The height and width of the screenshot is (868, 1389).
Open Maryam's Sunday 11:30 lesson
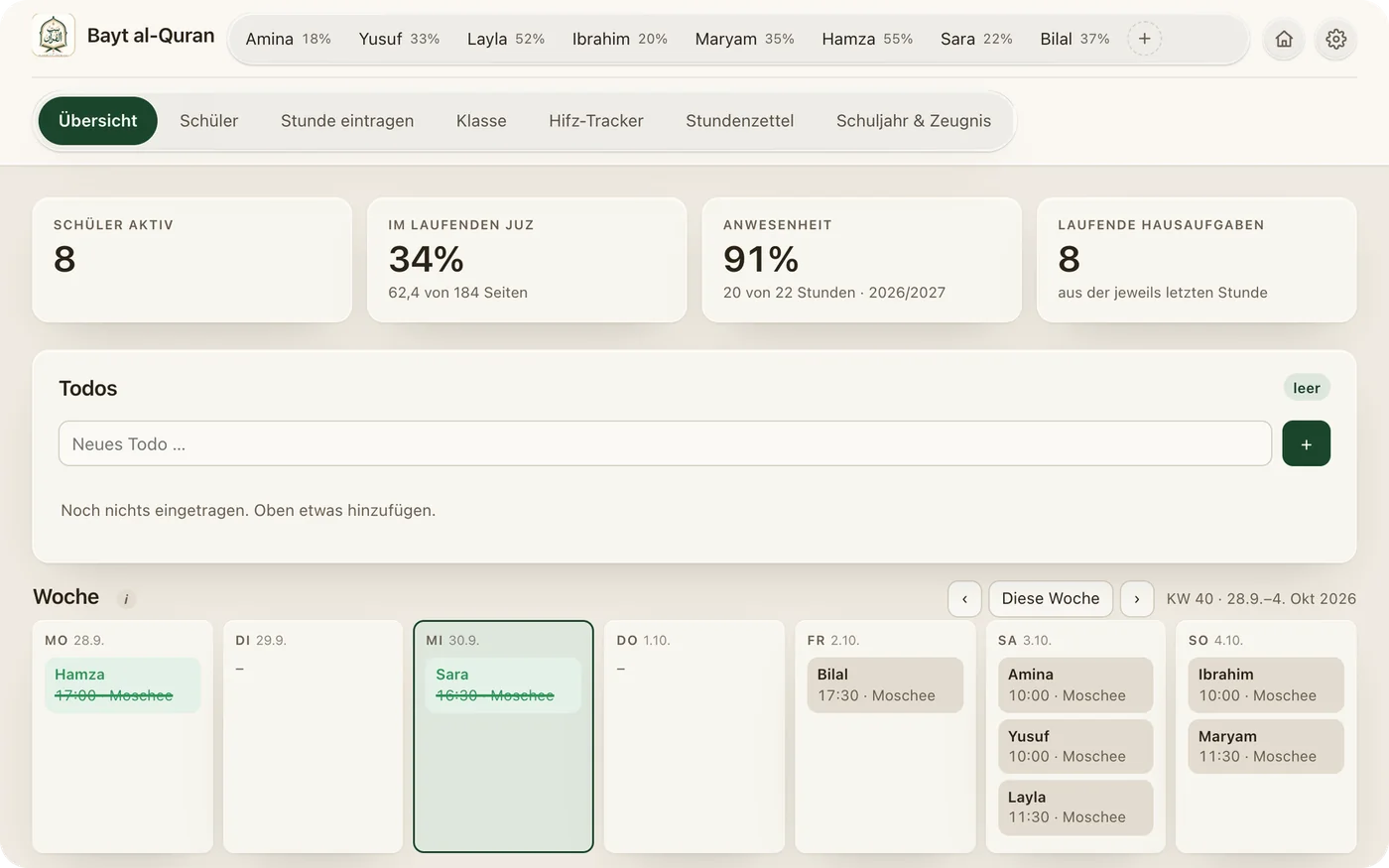click(1266, 746)
